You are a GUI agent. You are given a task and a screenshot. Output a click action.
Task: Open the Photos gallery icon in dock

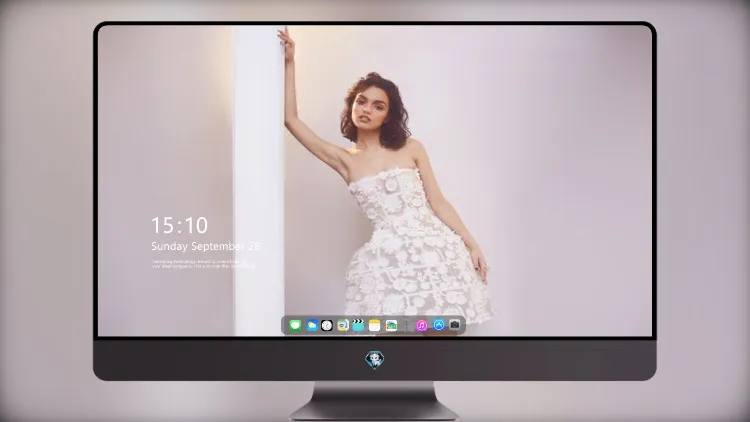click(x=391, y=325)
